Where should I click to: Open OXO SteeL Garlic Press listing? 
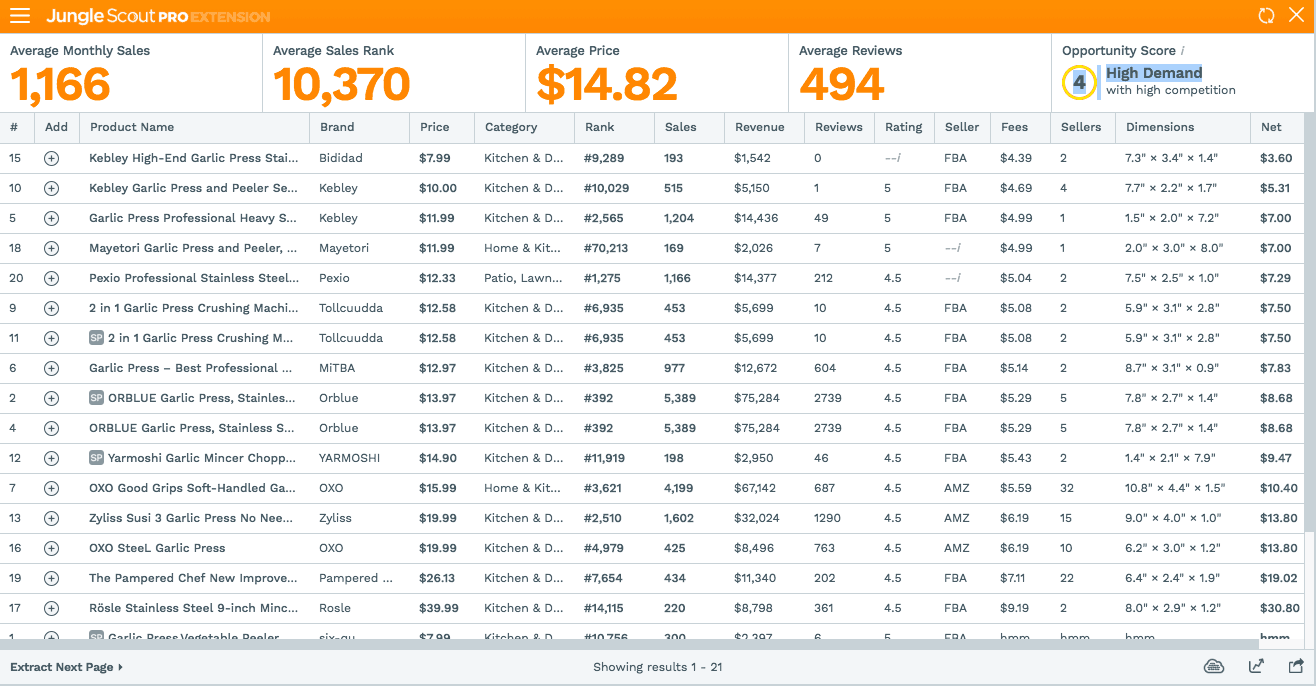[x=157, y=548]
